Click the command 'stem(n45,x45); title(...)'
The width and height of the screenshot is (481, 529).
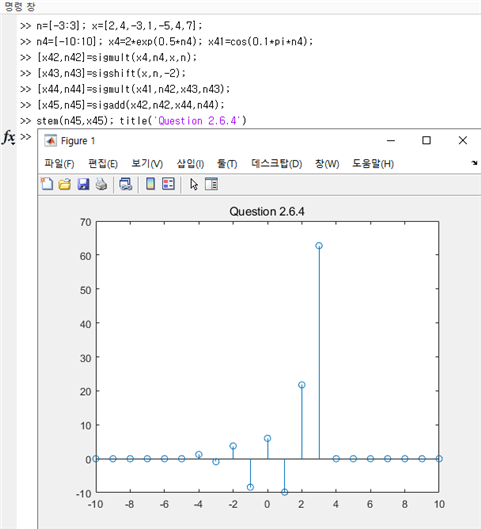pyautogui.click(x=142, y=121)
